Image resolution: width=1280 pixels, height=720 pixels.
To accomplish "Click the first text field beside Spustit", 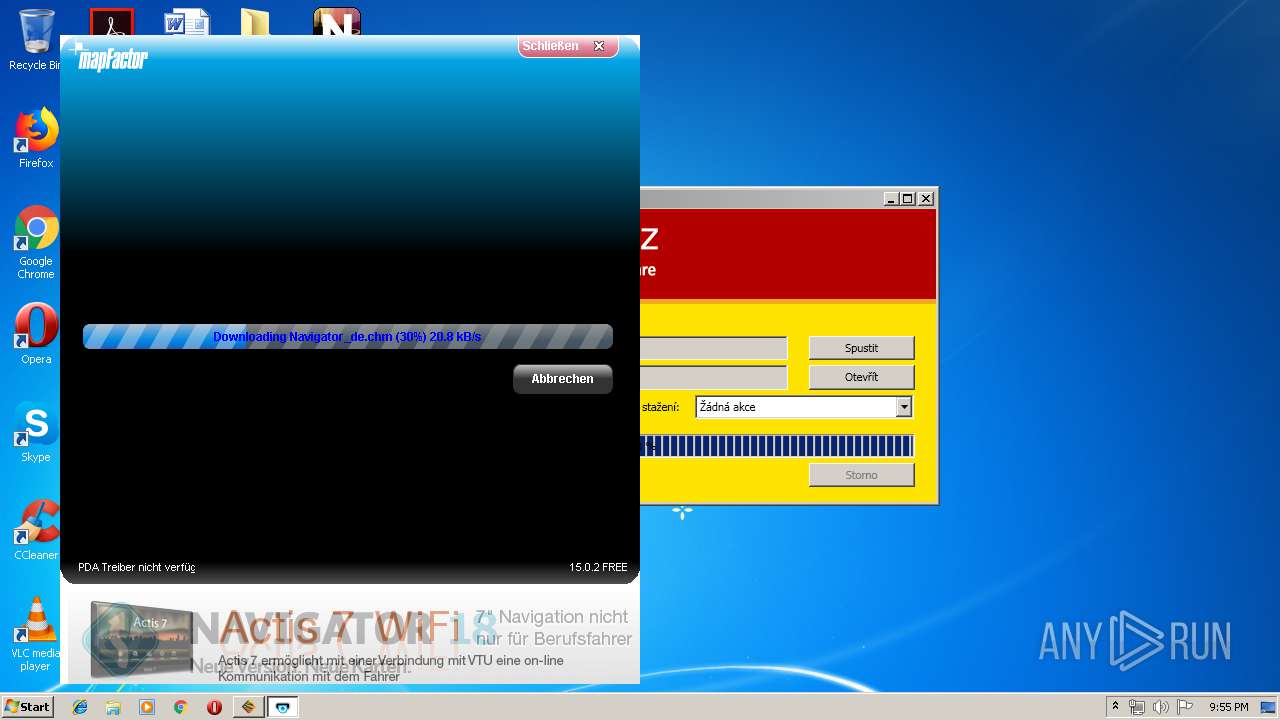I will 713,348.
